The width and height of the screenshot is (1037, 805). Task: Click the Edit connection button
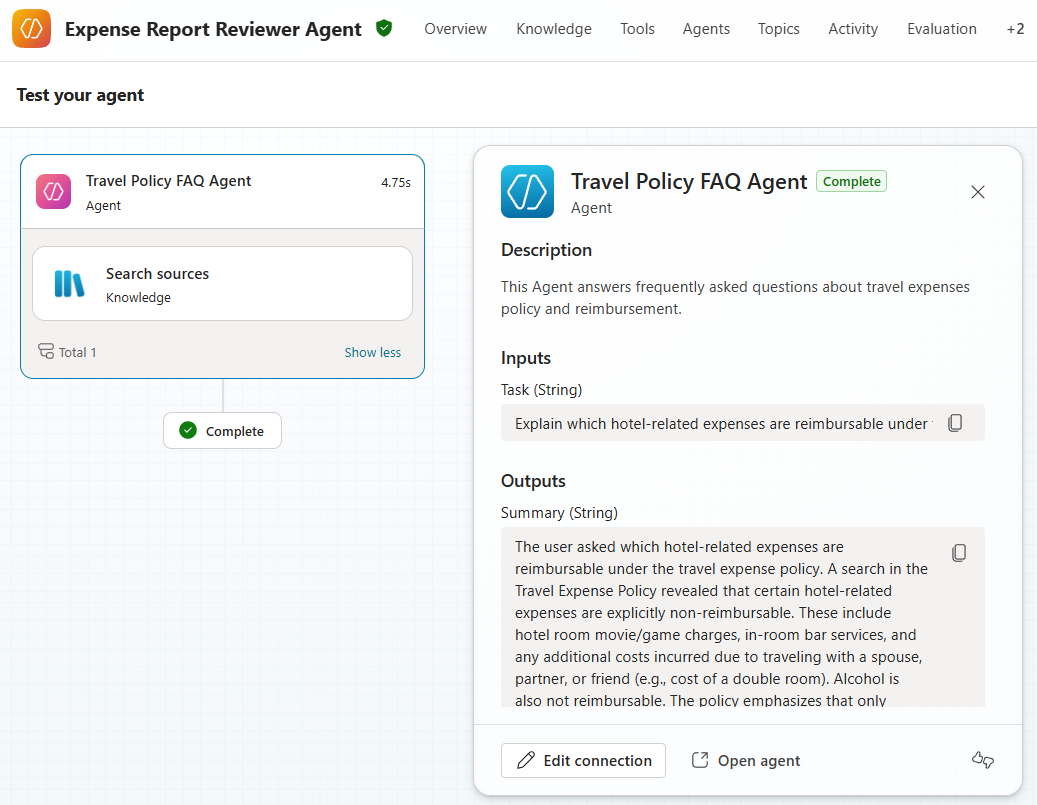(583, 760)
